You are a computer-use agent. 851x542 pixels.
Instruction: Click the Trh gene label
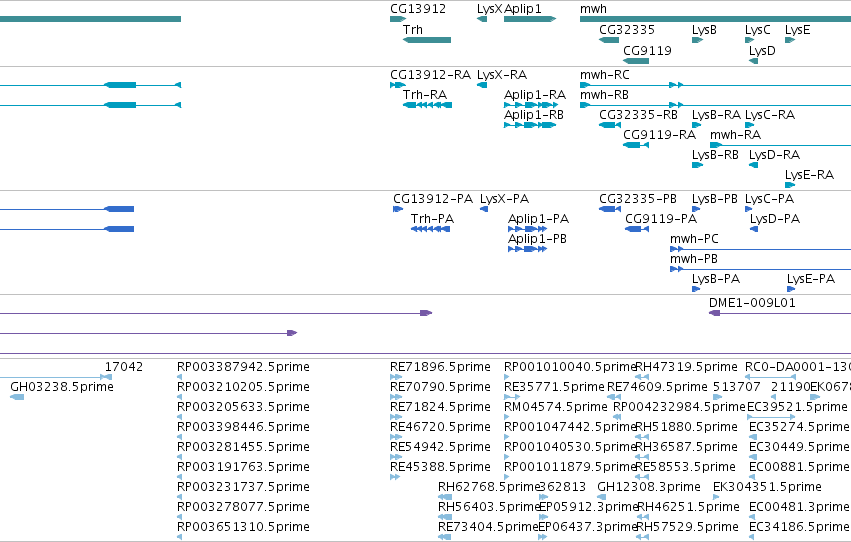412,29
